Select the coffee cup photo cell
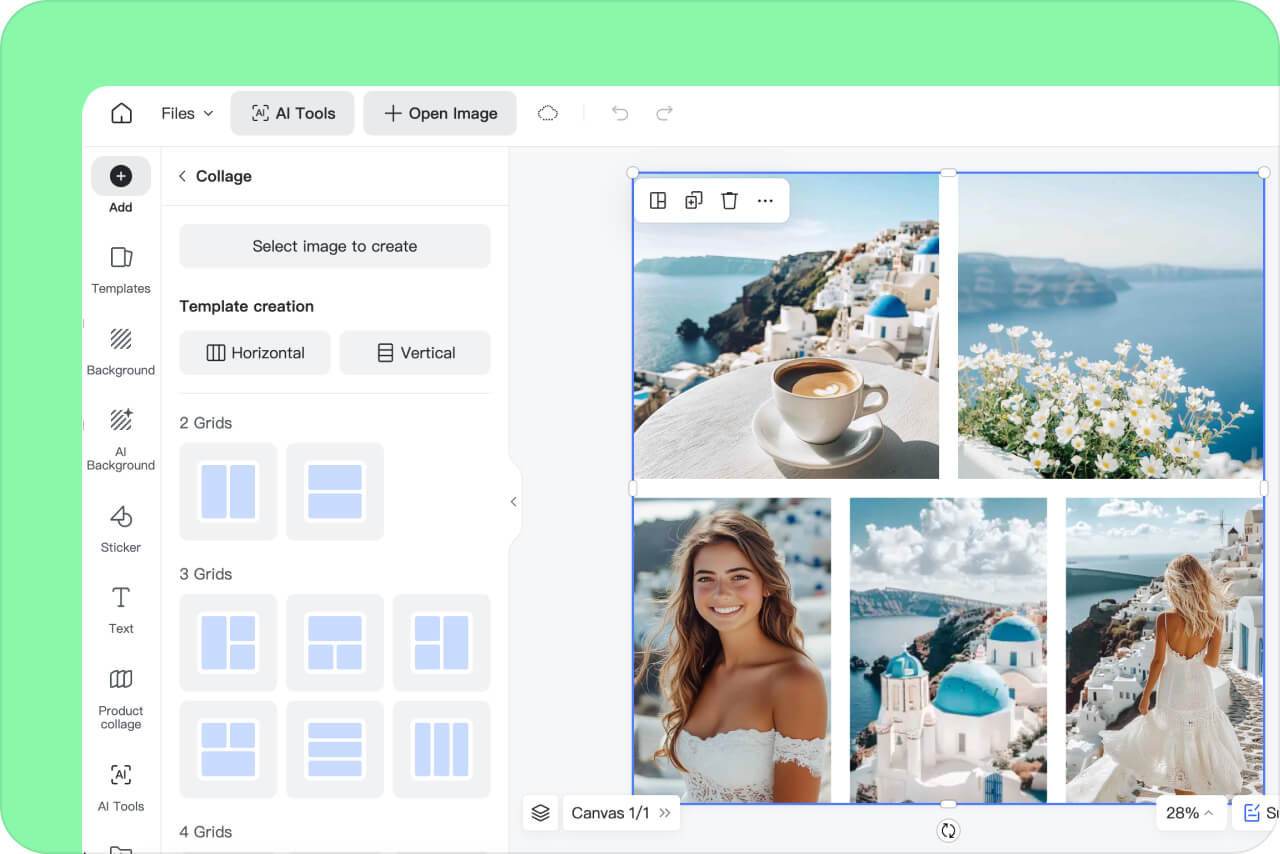The height and width of the screenshot is (854, 1280). (786, 326)
